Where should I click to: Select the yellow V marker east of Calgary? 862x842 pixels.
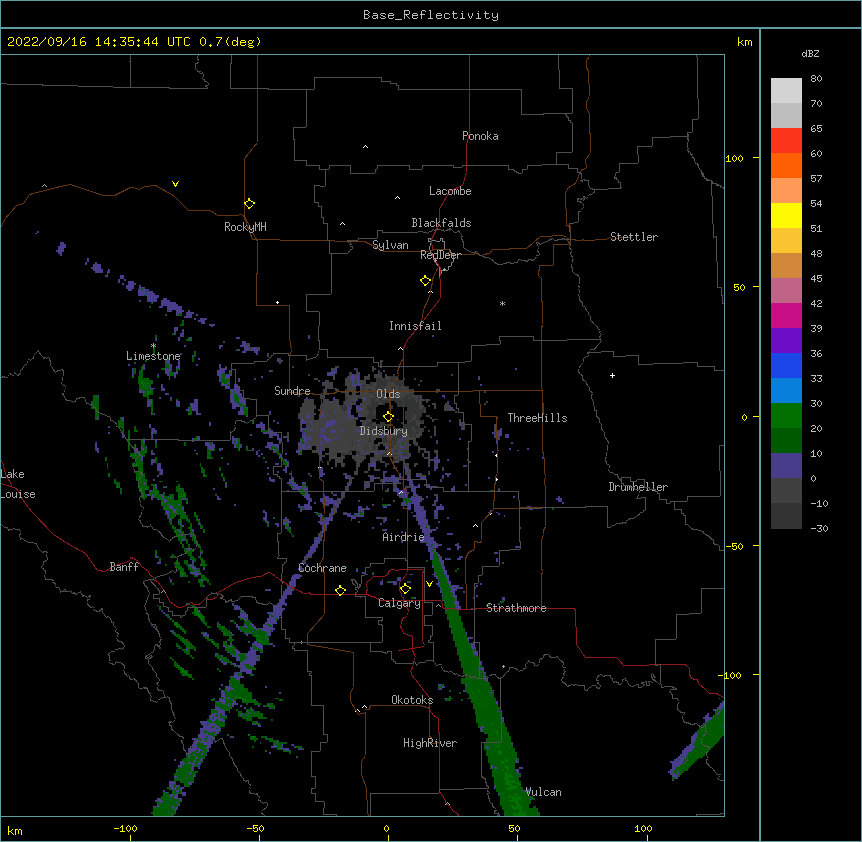[429, 584]
